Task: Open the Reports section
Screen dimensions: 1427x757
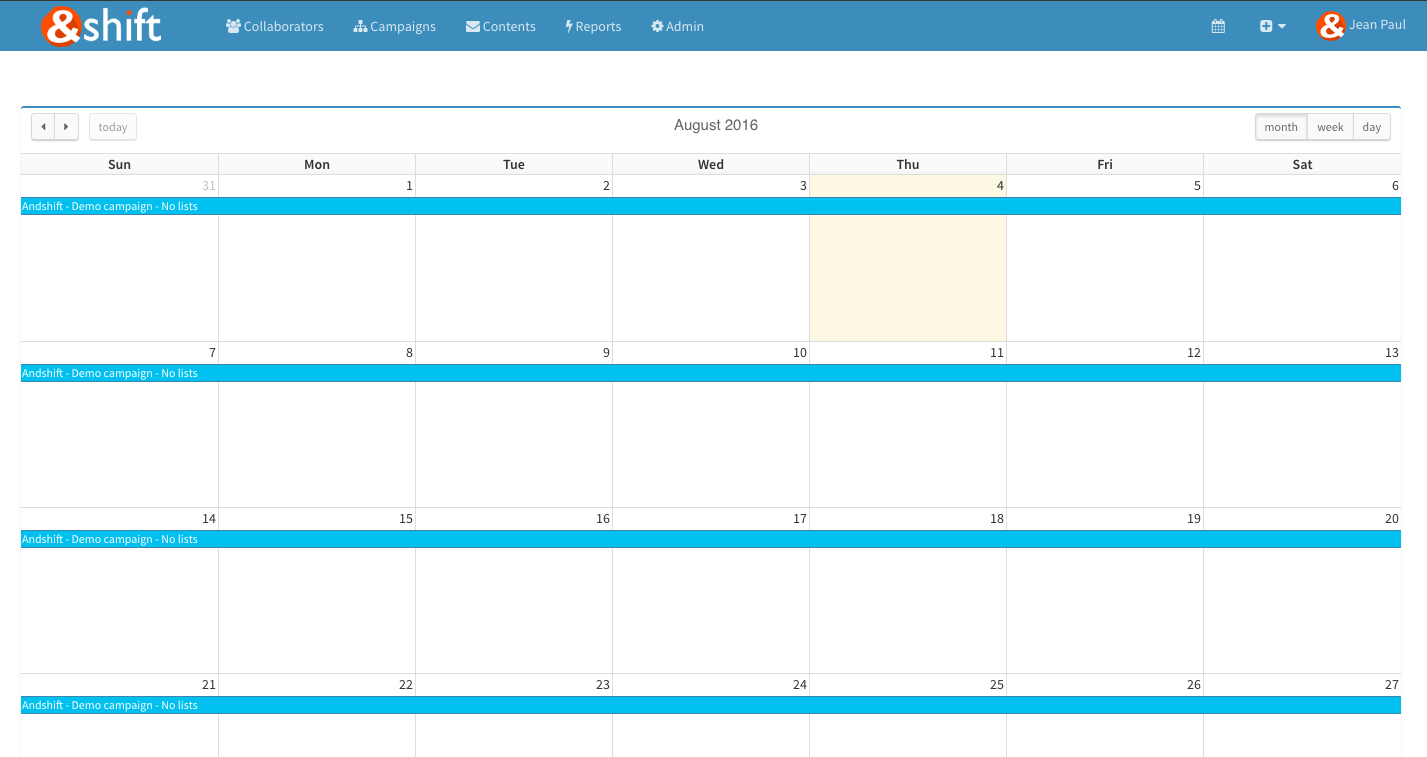Action: point(593,26)
